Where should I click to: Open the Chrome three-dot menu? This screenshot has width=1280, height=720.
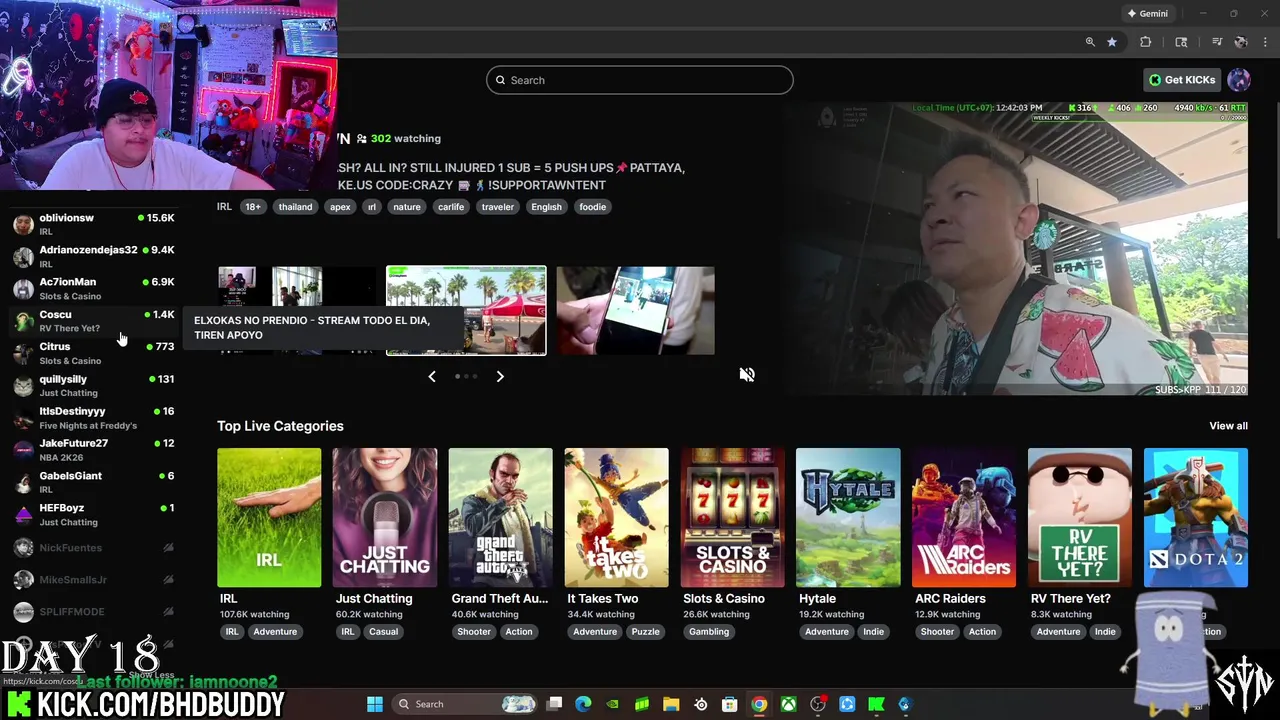pos(1266,42)
